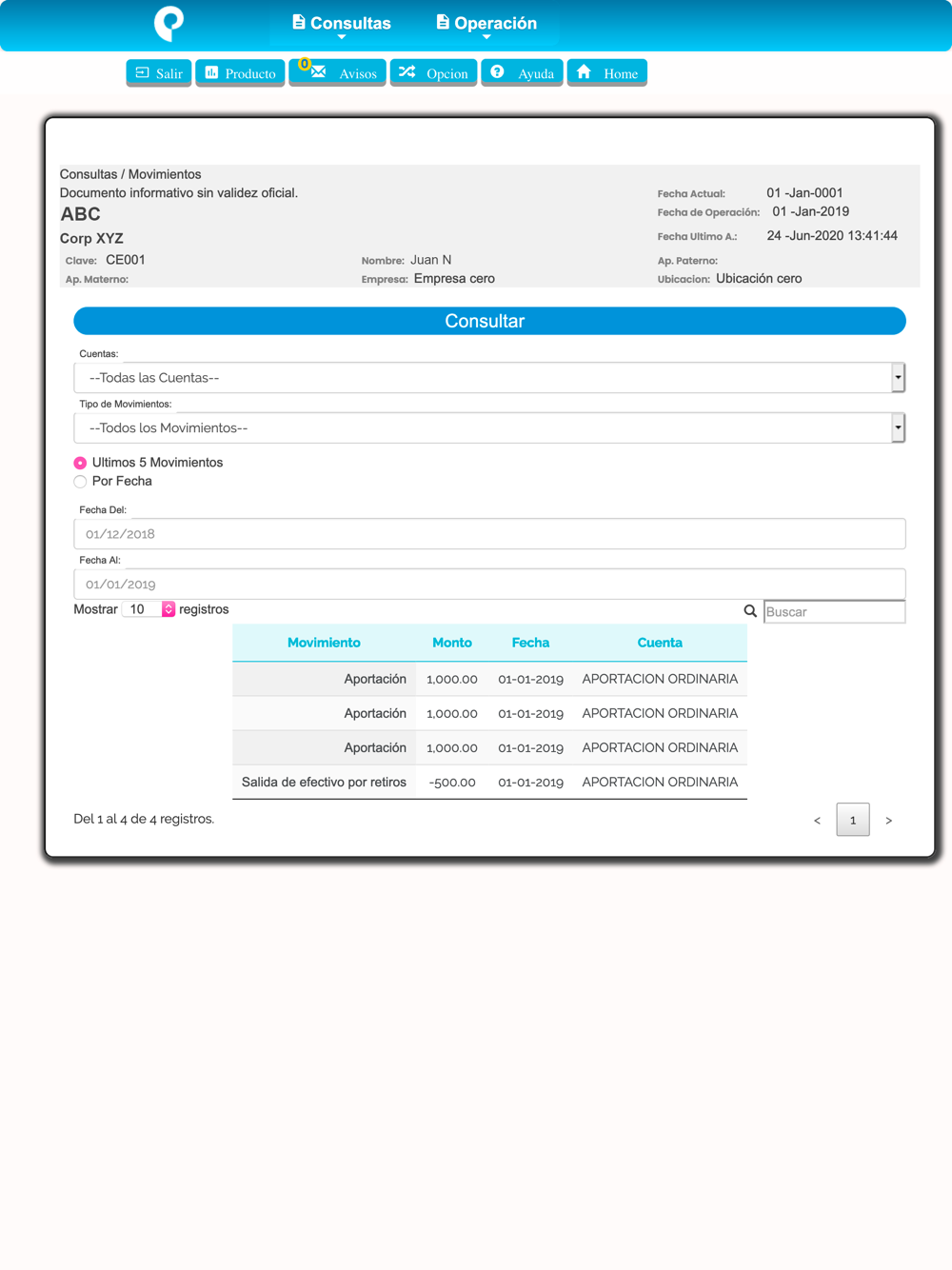952x1270 pixels.
Task: Click the Producto chart icon
Action: click(211, 72)
